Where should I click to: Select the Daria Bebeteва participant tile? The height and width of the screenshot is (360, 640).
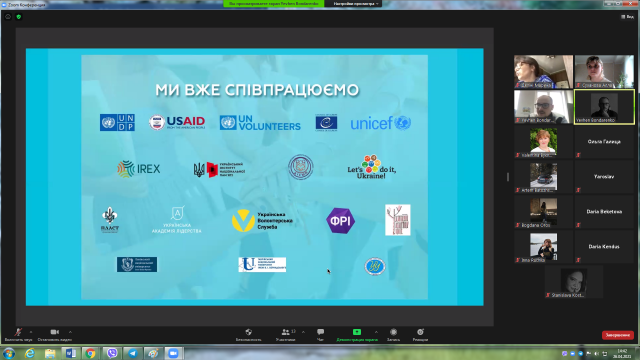click(x=604, y=211)
